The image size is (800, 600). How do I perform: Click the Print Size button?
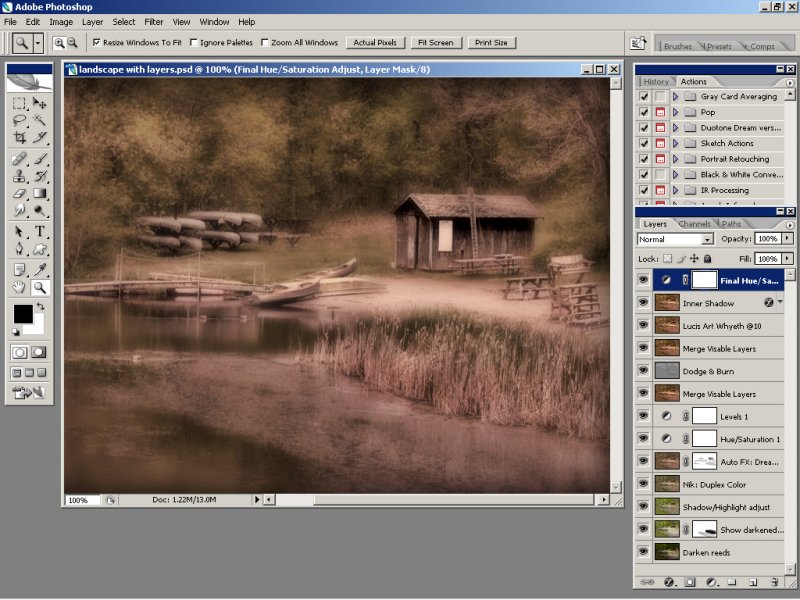click(x=491, y=43)
